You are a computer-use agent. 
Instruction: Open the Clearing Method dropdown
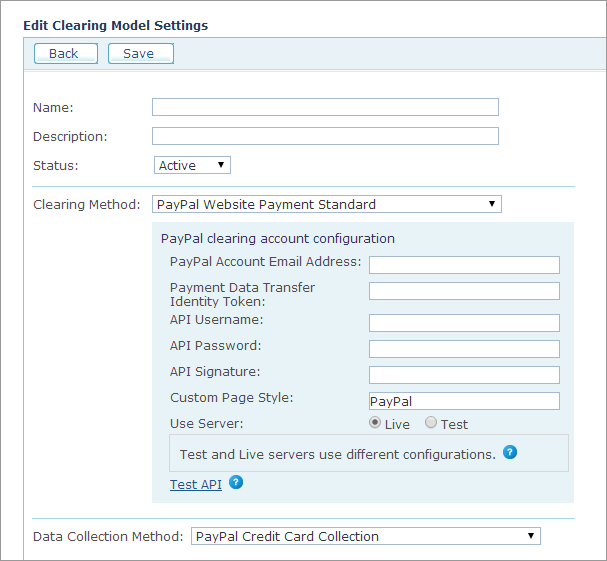coord(327,204)
